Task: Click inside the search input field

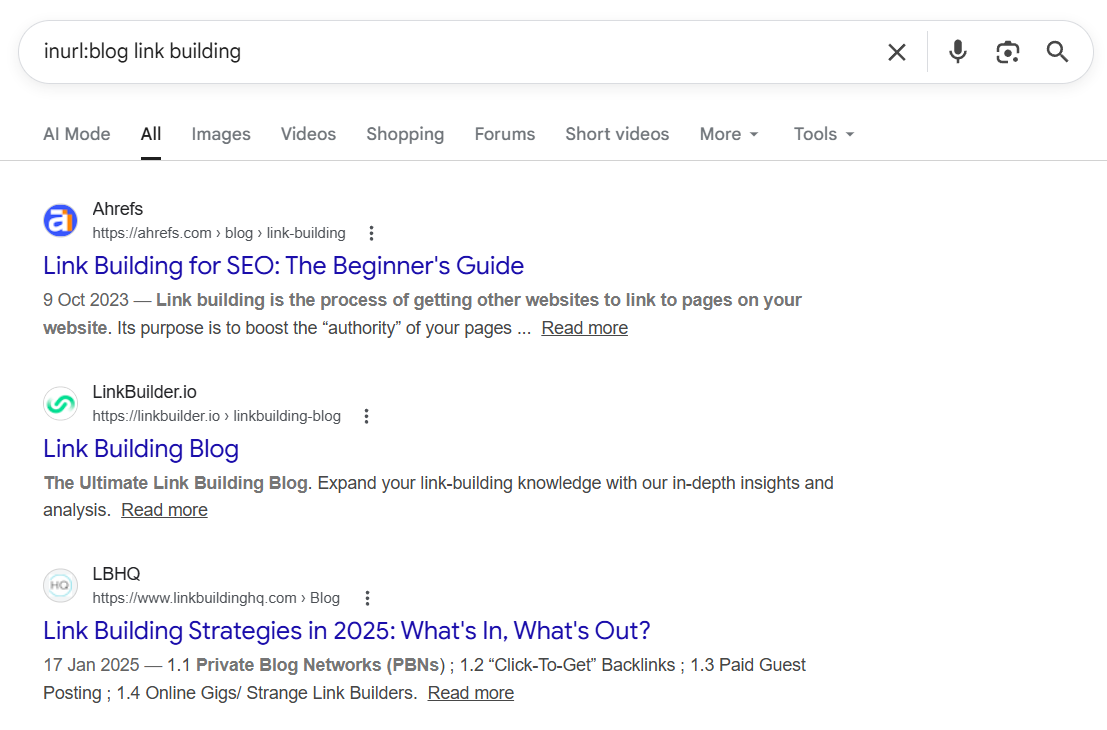Action: point(400,51)
